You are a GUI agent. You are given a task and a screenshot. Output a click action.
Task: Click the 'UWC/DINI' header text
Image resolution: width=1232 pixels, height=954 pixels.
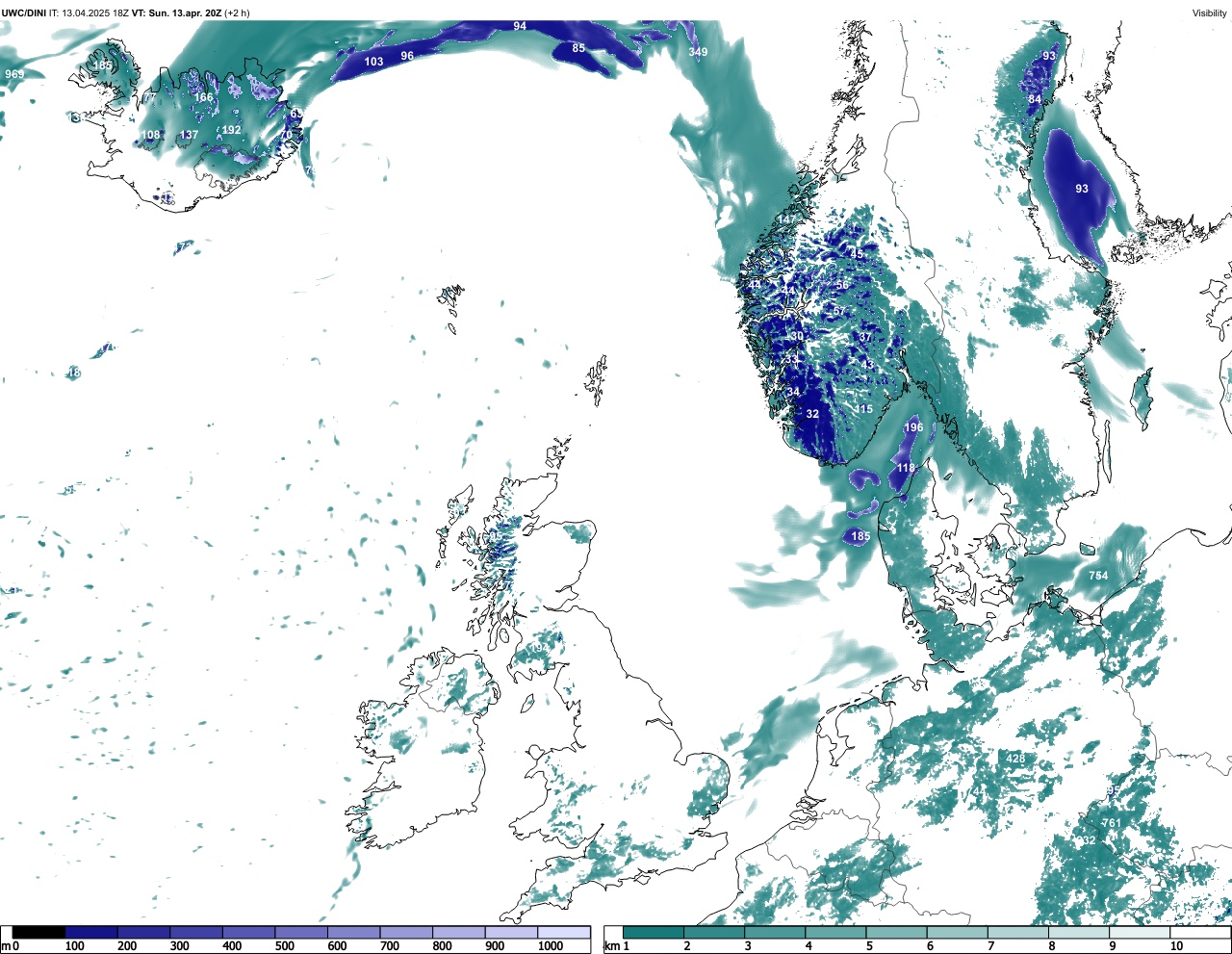click(23, 13)
